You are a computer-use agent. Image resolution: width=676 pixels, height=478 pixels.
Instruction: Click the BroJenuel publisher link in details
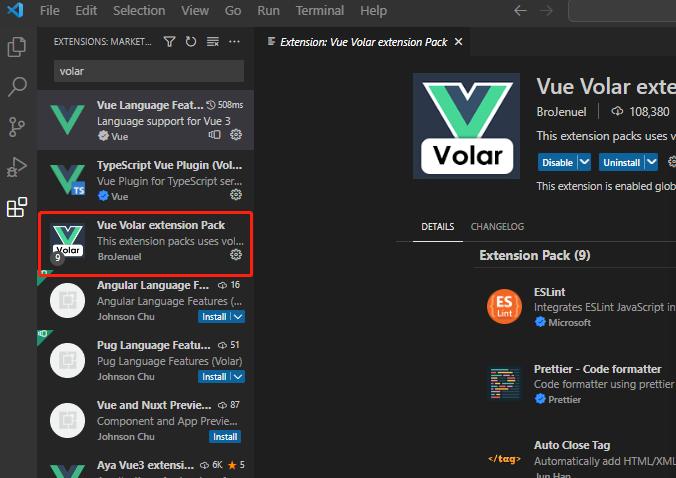pyautogui.click(x=561, y=112)
